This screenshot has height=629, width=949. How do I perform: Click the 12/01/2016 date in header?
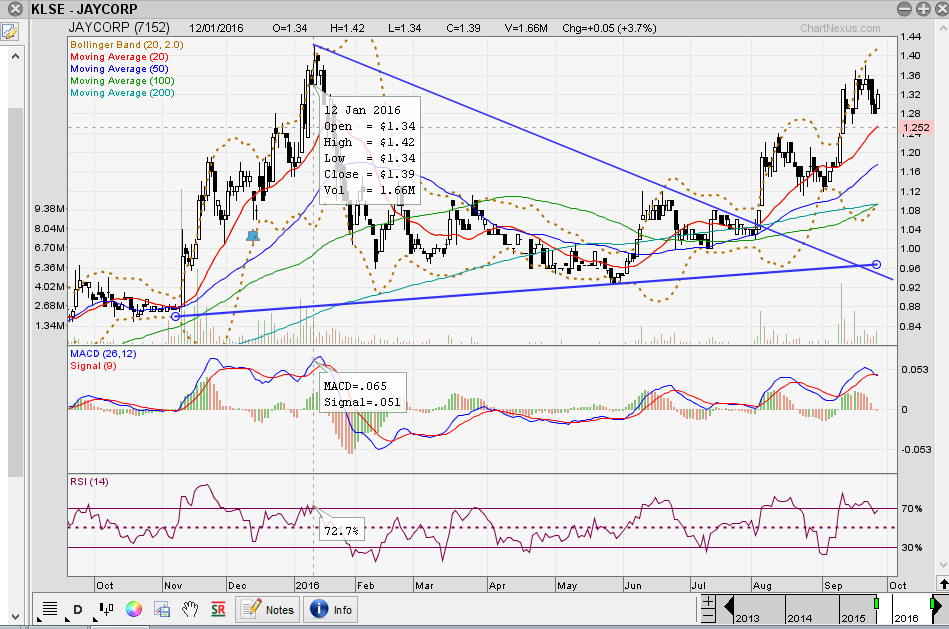tap(216, 28)
